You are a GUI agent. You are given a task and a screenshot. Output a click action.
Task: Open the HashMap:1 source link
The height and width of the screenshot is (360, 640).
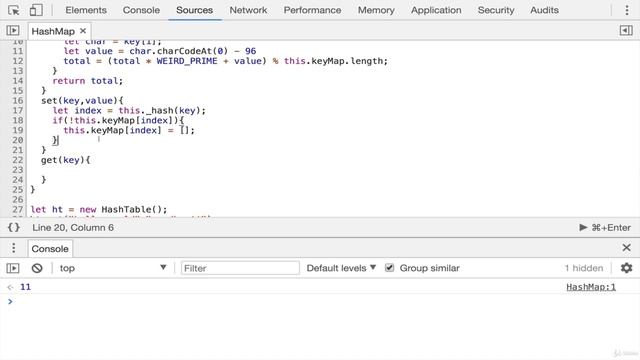point(591,287)
